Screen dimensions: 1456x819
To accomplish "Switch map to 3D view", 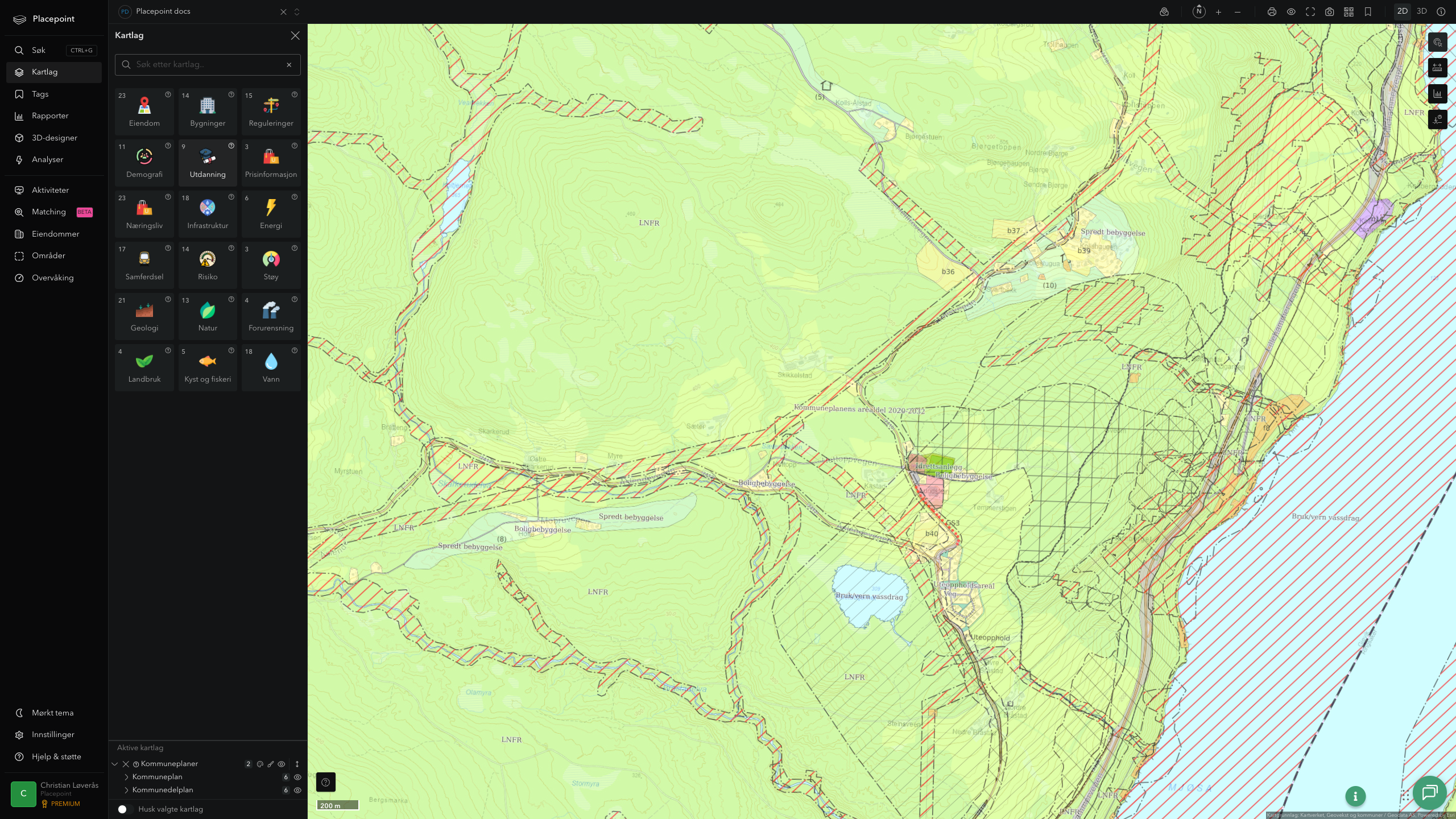I will click(x=1421, y=11).
